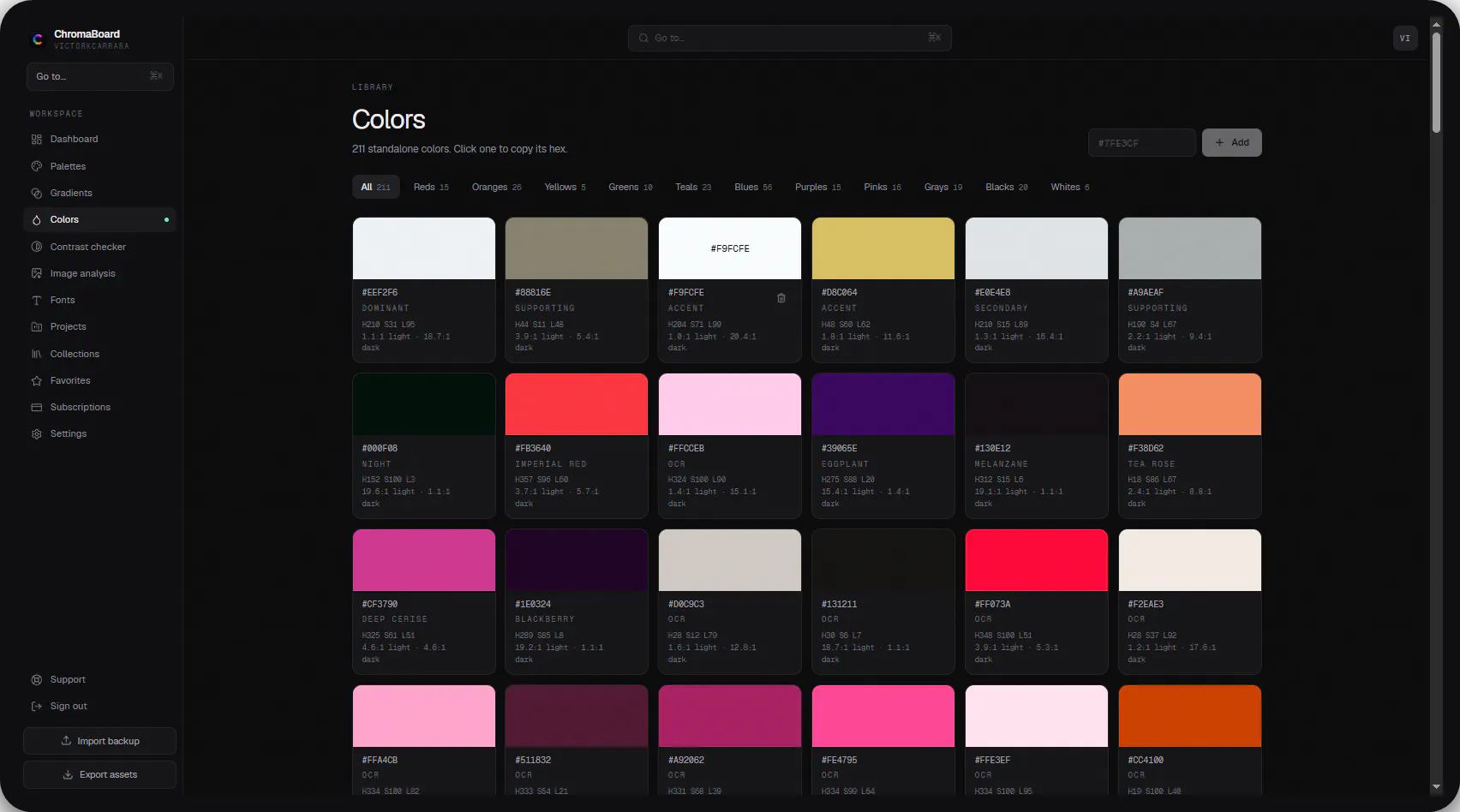This screenshot has height=812, width=1460.
Task: Filter colors by Blues
Action: [x=753, y=187]
